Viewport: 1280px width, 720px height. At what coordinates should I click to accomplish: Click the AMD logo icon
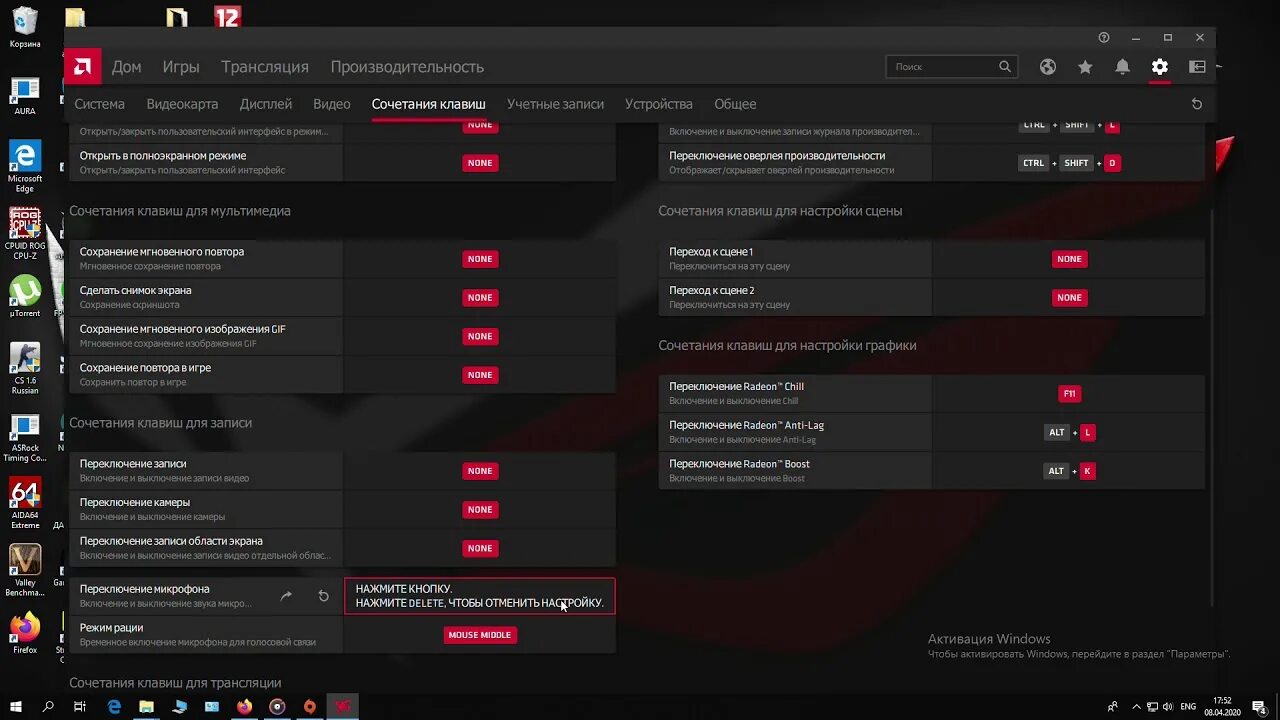click(83, 67)
